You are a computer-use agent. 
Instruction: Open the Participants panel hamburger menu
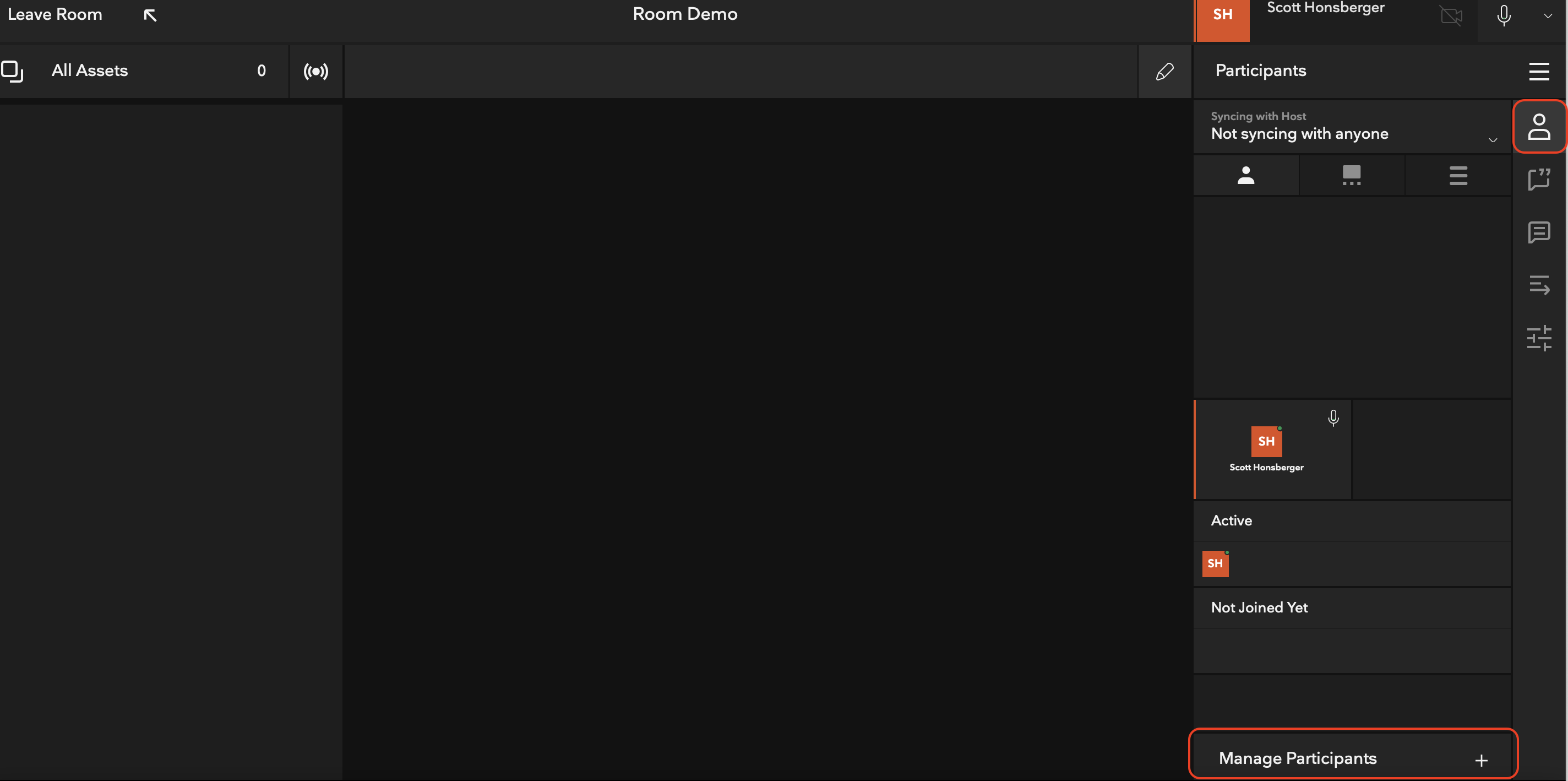pyautogui.click(x=1539, y=71)
